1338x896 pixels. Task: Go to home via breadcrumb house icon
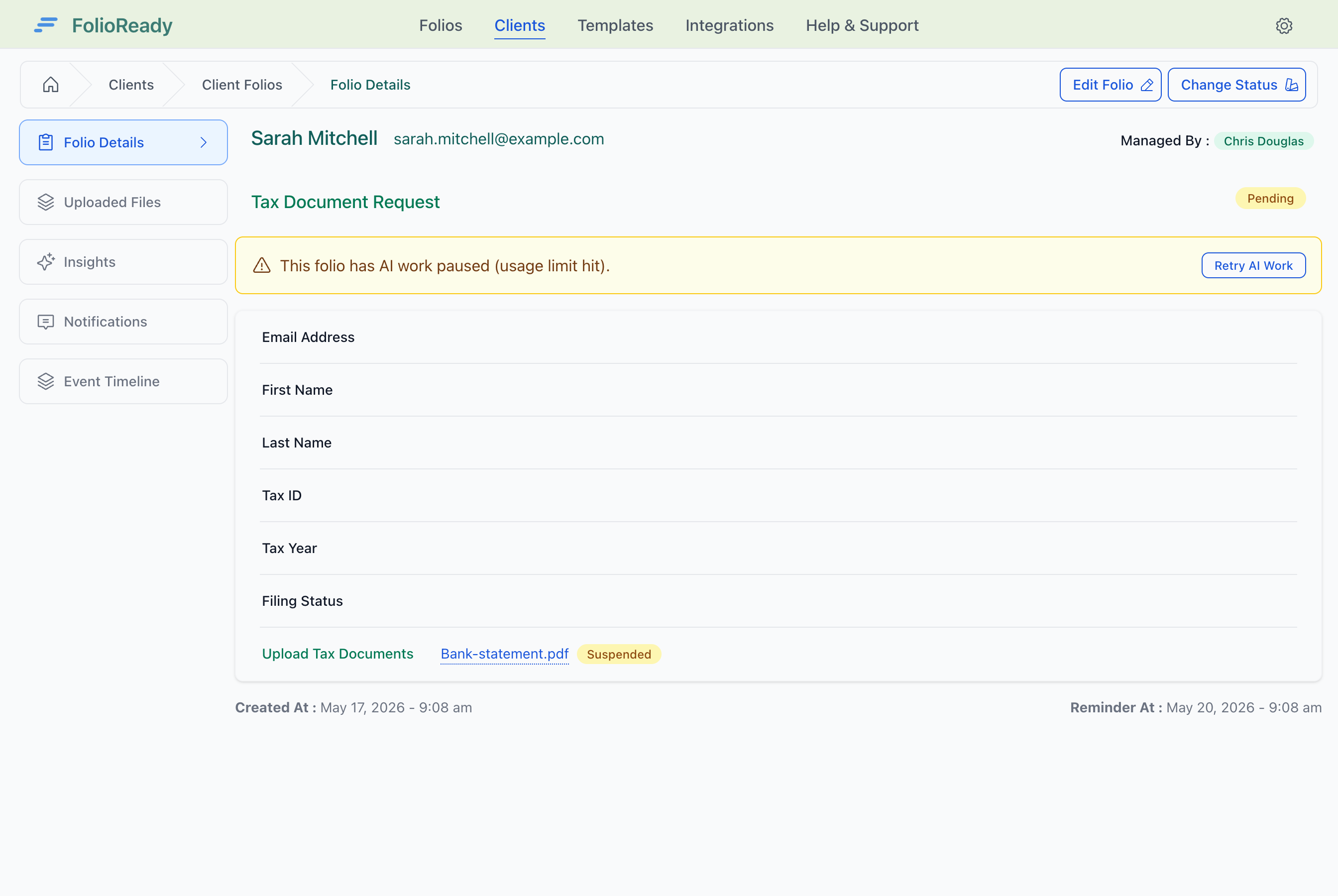51,85
